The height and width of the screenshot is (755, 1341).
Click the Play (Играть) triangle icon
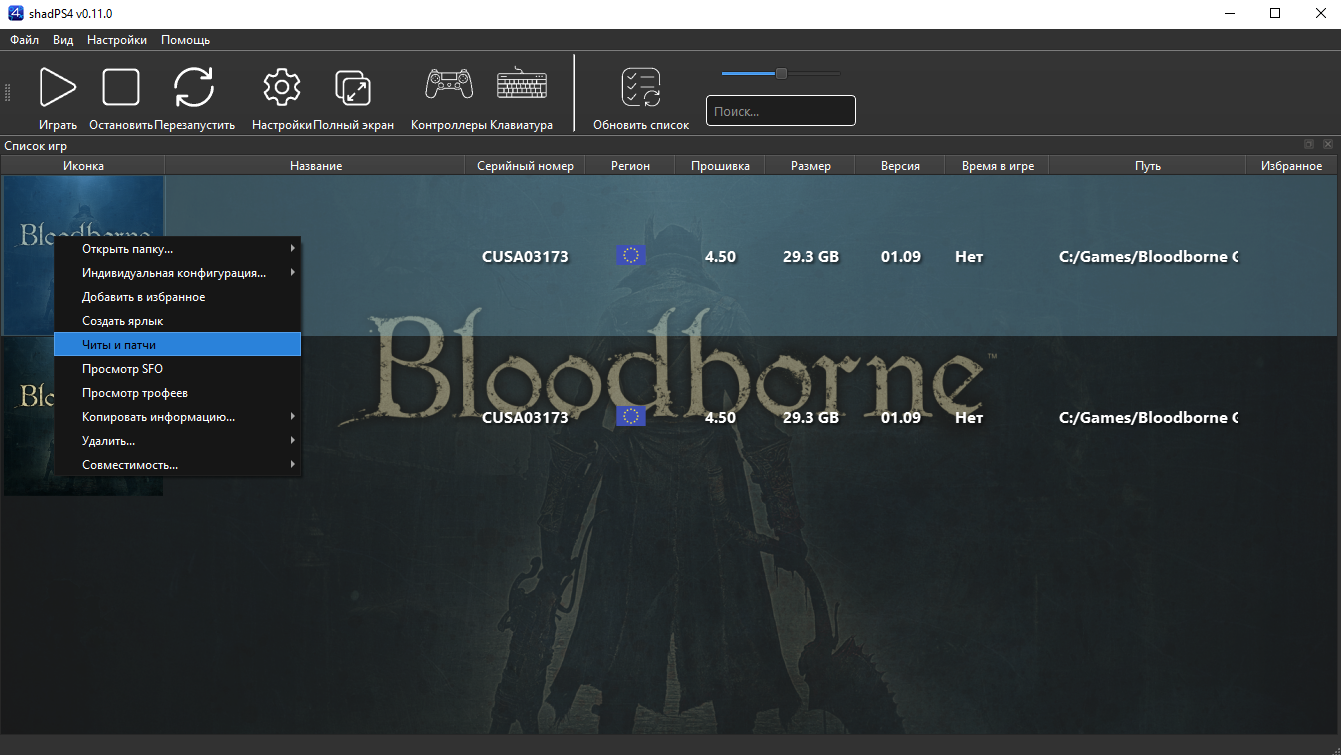click(58, 87)
